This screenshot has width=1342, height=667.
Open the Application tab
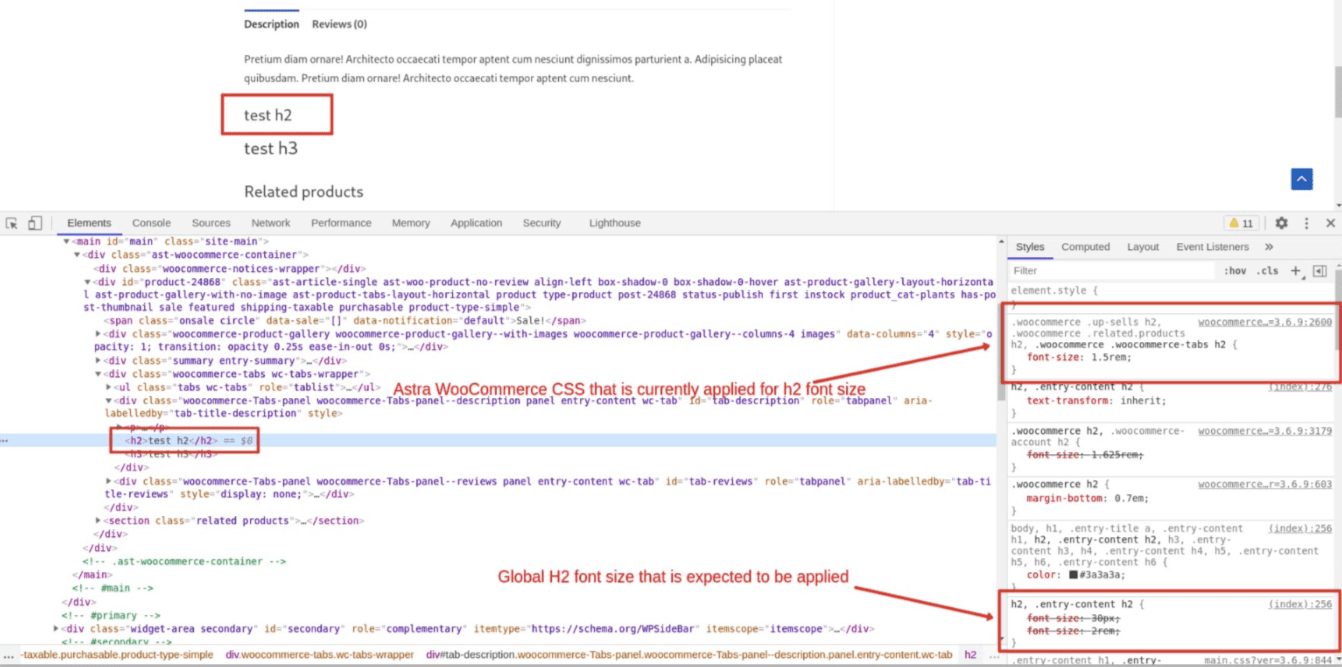click(x=476, y=223)
